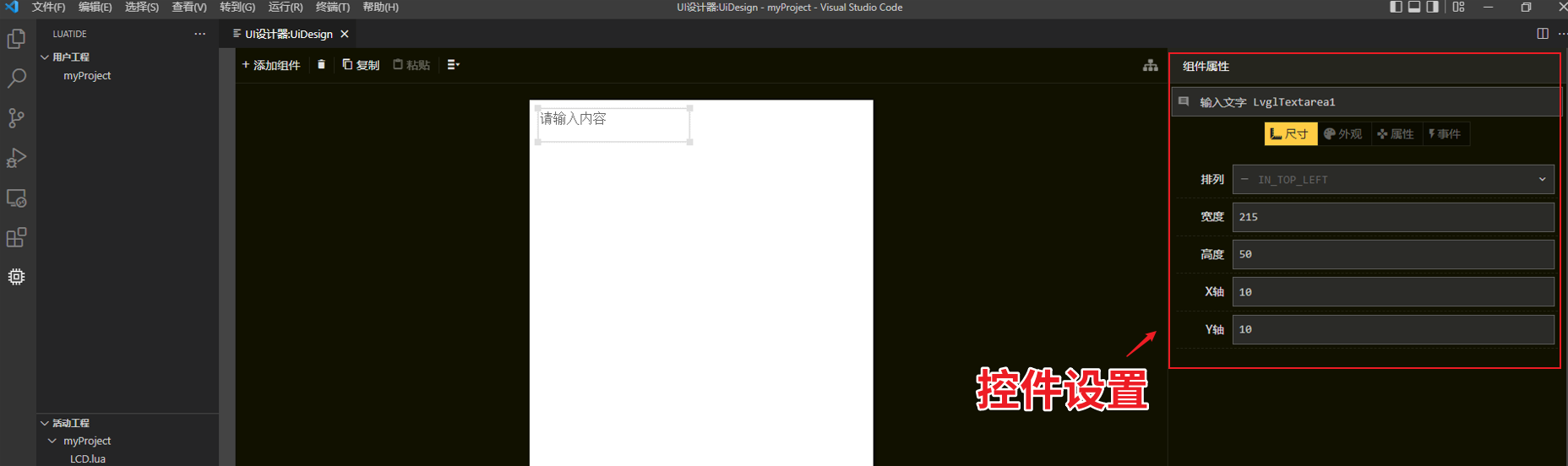Switch to the 事件 events tab
Image resolution: width=1568 pixels, height=466 pixels.
pyautogui.click(x=1445, y=133)
